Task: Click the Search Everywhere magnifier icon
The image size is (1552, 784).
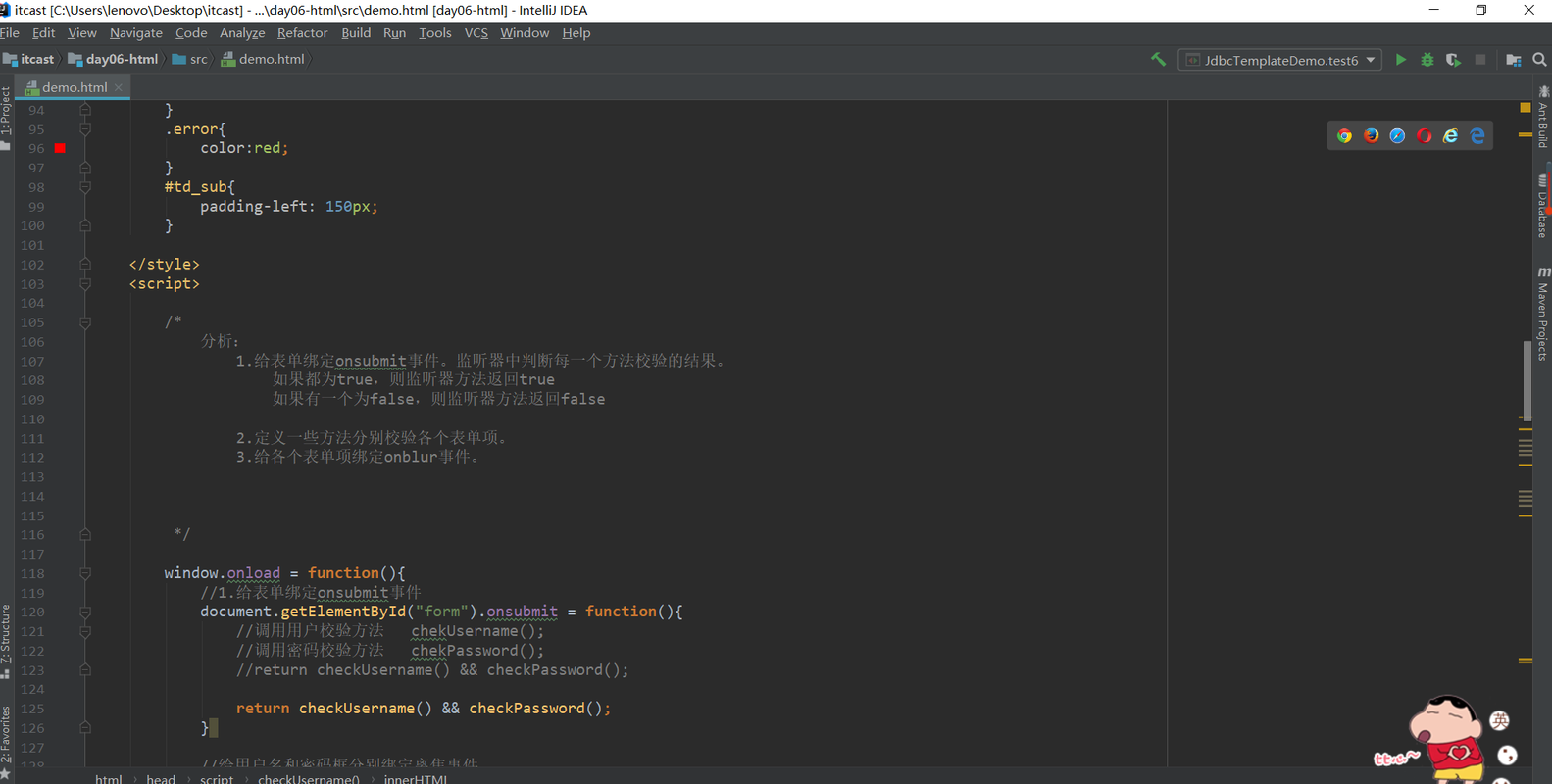Action: [x=1539, y=60]
